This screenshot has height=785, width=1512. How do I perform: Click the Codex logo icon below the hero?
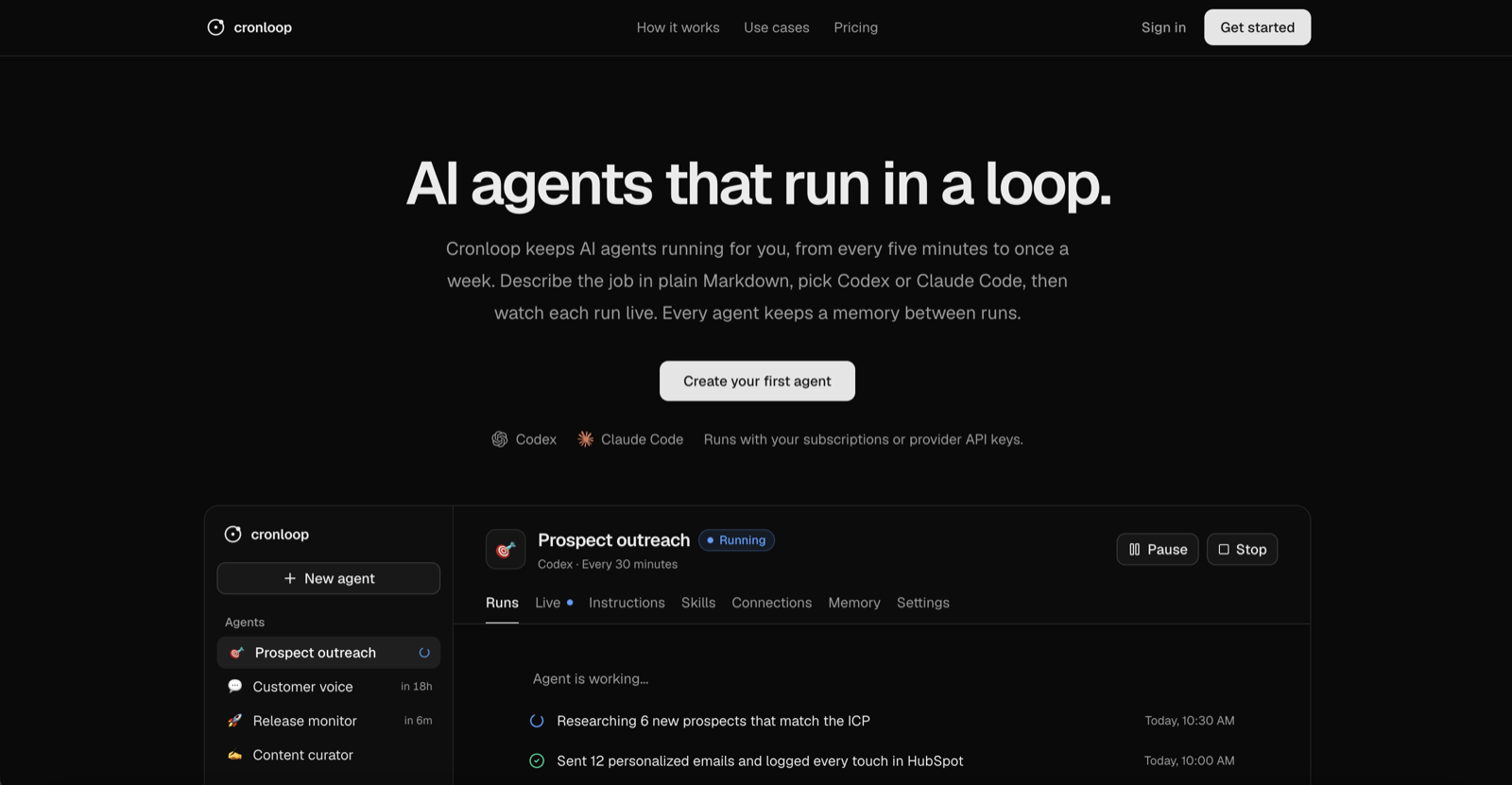coord(500,439)
